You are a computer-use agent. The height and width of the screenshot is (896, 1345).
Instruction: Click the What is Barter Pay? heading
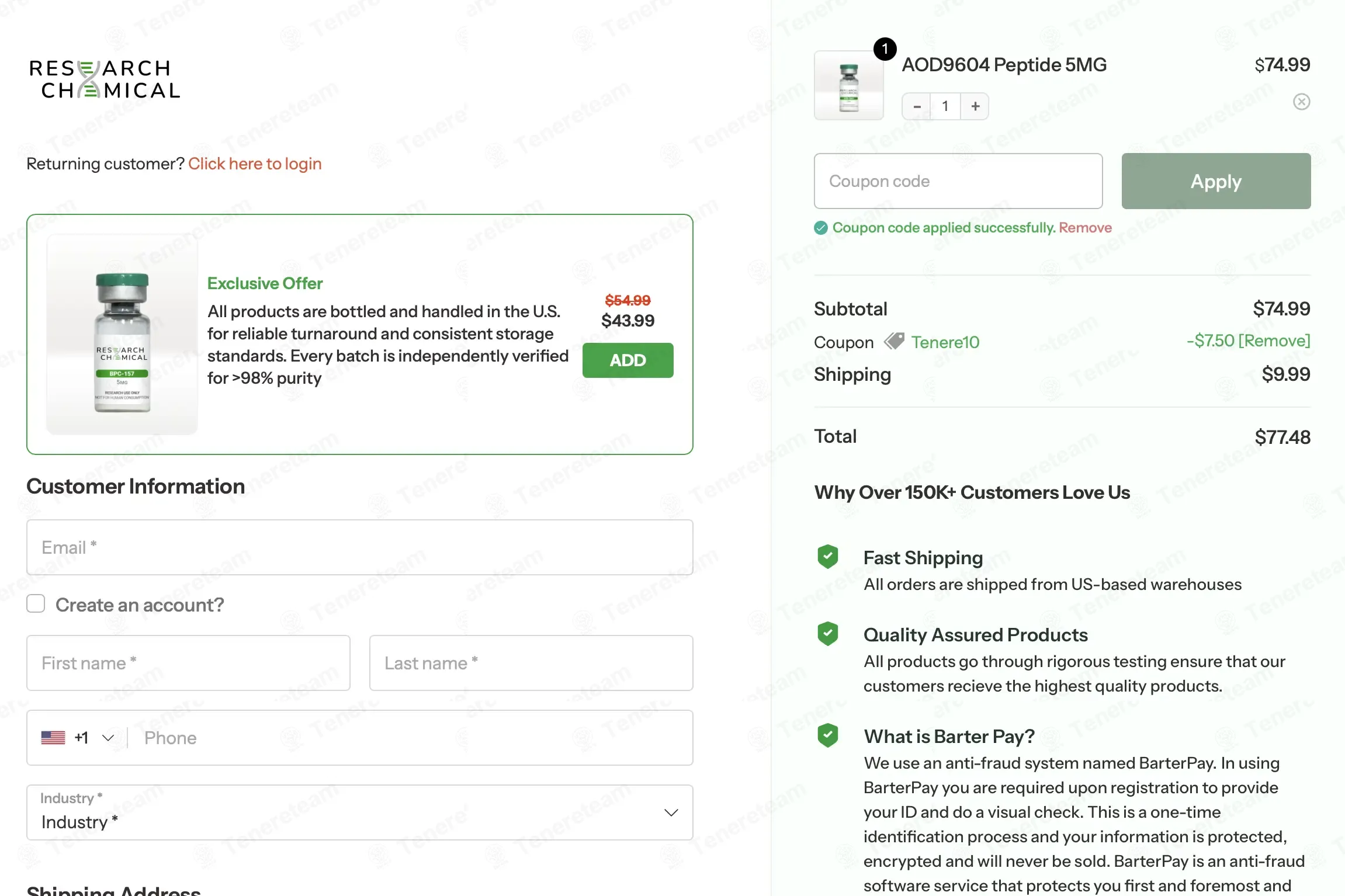(949, 737)
